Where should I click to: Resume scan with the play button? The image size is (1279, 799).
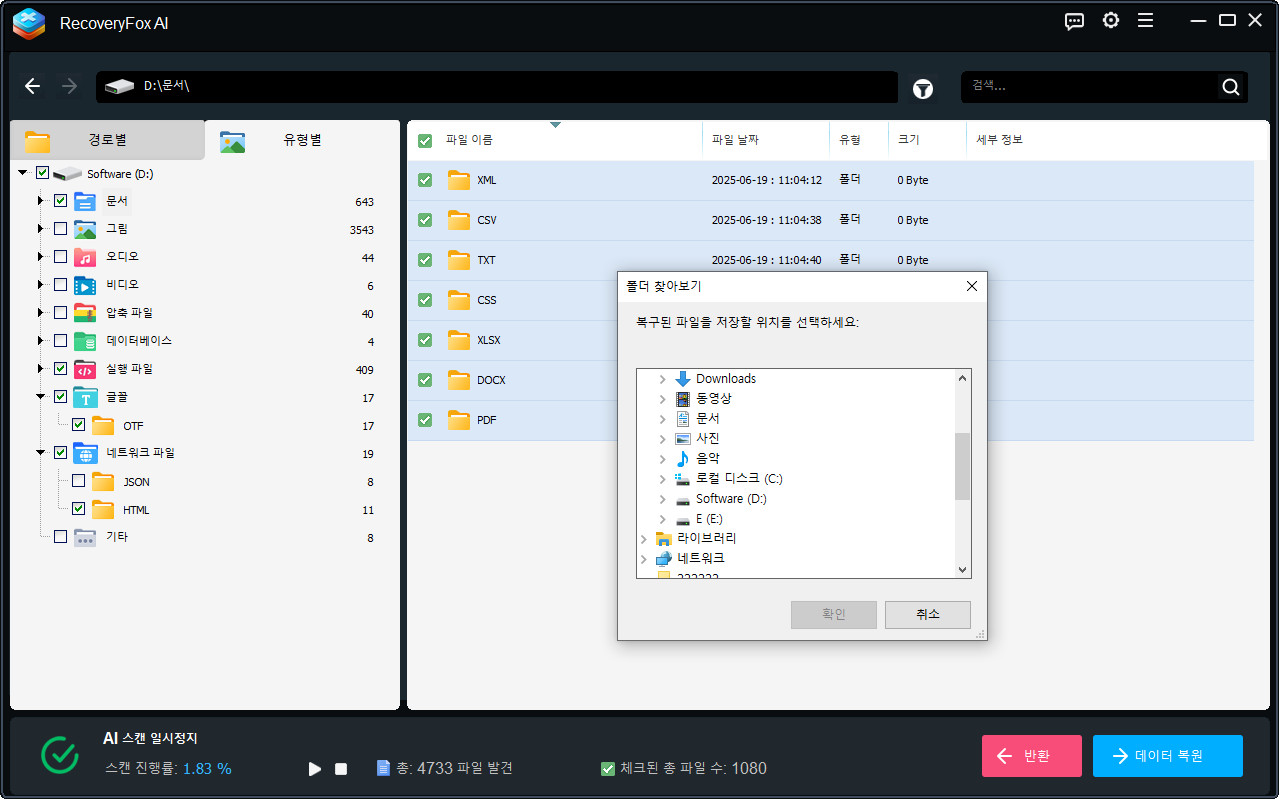coord(315,769)
